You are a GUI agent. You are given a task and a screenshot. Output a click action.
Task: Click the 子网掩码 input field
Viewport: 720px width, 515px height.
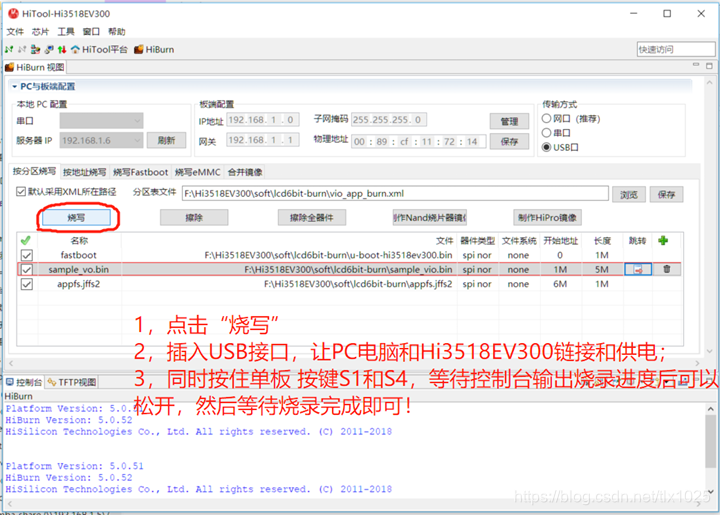389,120
